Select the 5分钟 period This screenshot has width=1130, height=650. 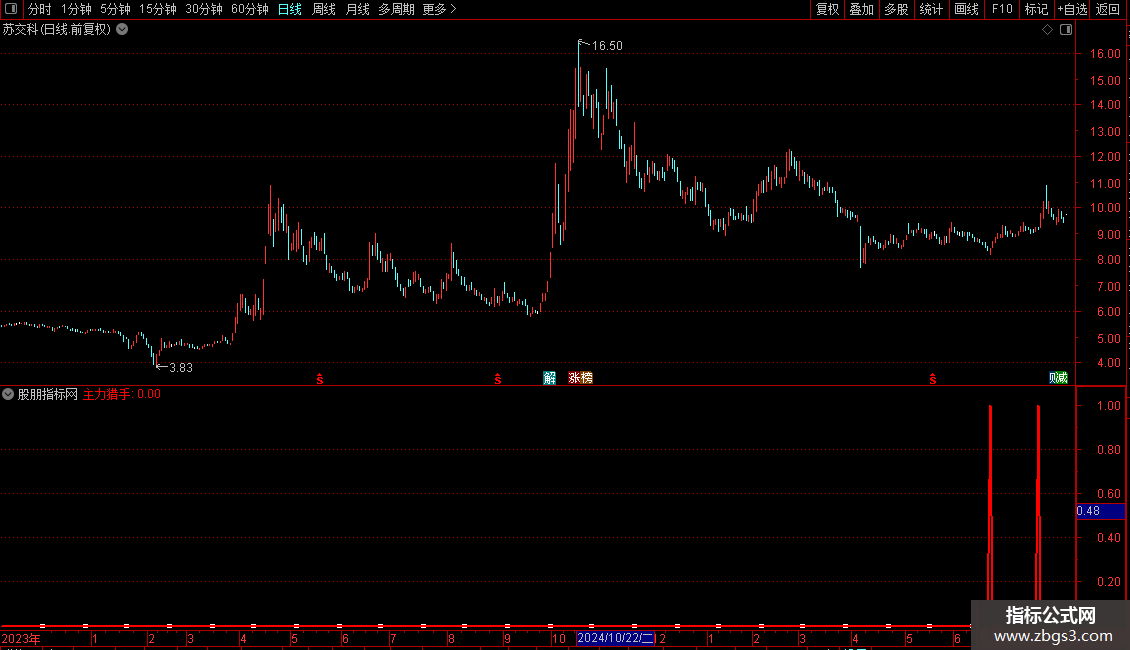point(115,9)
